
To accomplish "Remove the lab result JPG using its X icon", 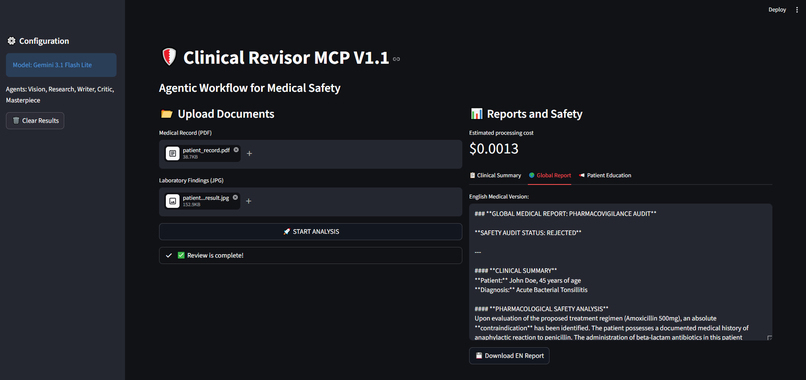I will (x=235, y=197).
